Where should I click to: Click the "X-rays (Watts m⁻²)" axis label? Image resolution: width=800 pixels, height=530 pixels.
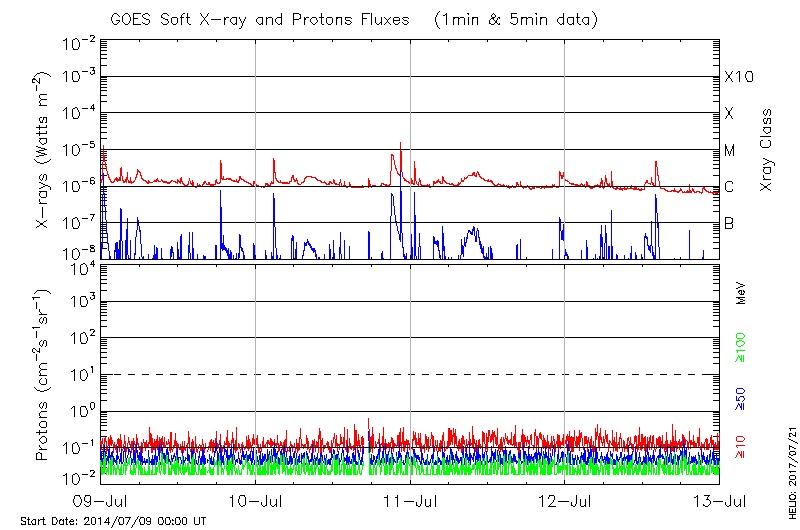(x=44, y=150)
